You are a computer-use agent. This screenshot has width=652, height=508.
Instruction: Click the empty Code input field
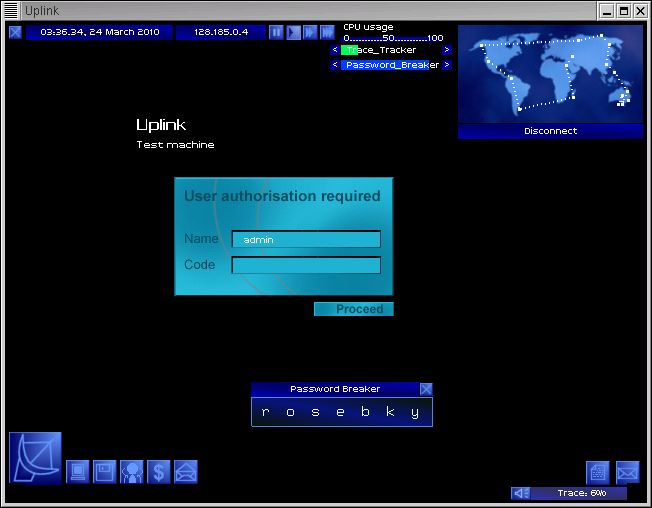click(306, 265)
